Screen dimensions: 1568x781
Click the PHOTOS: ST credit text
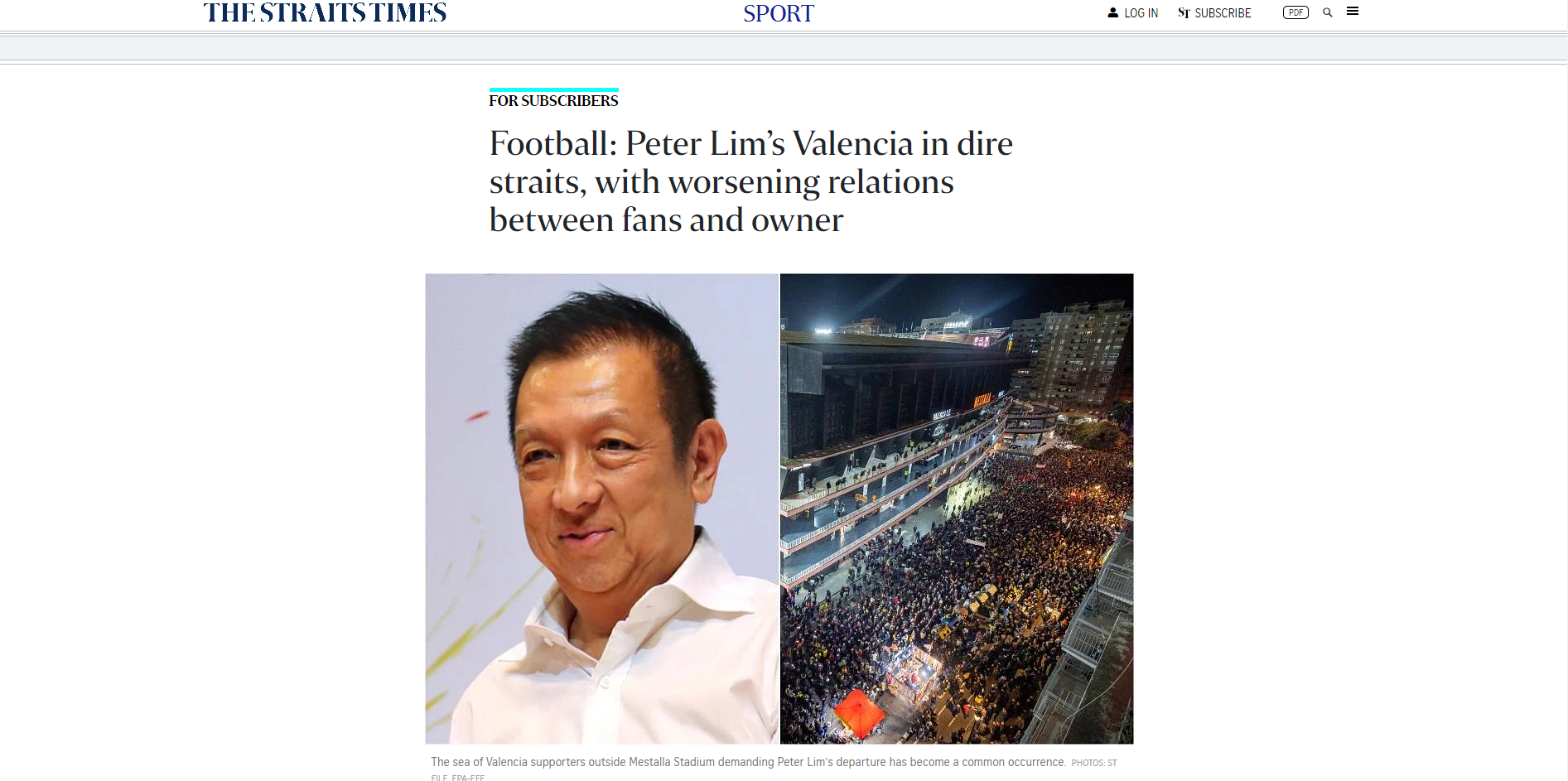1093,763
